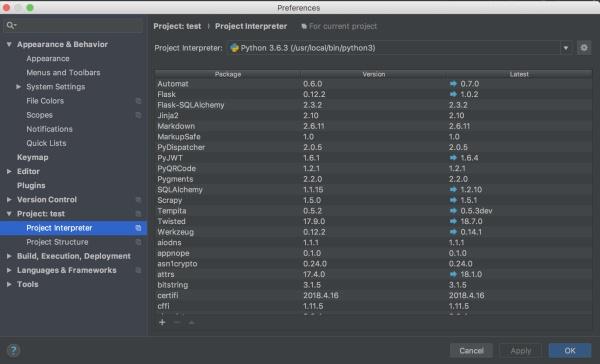
Task: Click the help question mark icon
Action: coord(13,350)
